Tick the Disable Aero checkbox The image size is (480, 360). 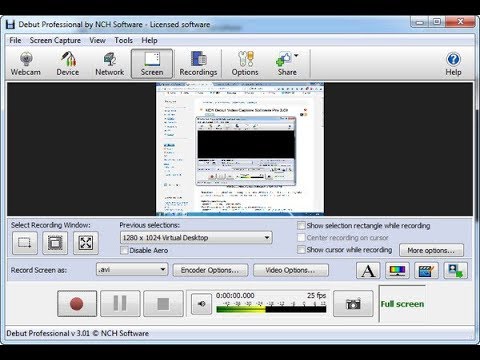pos(124,250)
